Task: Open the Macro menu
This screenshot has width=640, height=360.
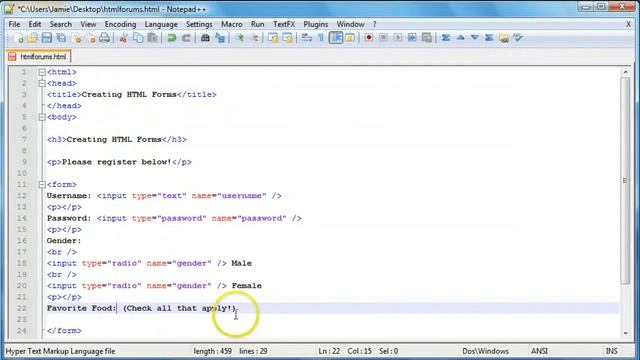Action: pyautogui.click(x=232, y=24)
